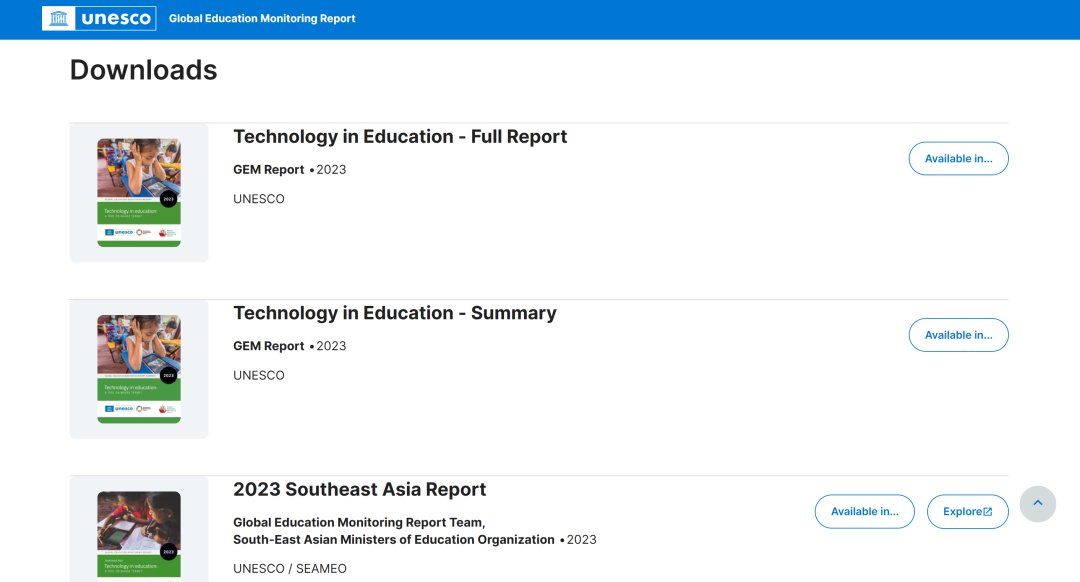Click UNESCO publisher text under Summary
Viewport: 1080px width, 582px height.
(259, 375)
